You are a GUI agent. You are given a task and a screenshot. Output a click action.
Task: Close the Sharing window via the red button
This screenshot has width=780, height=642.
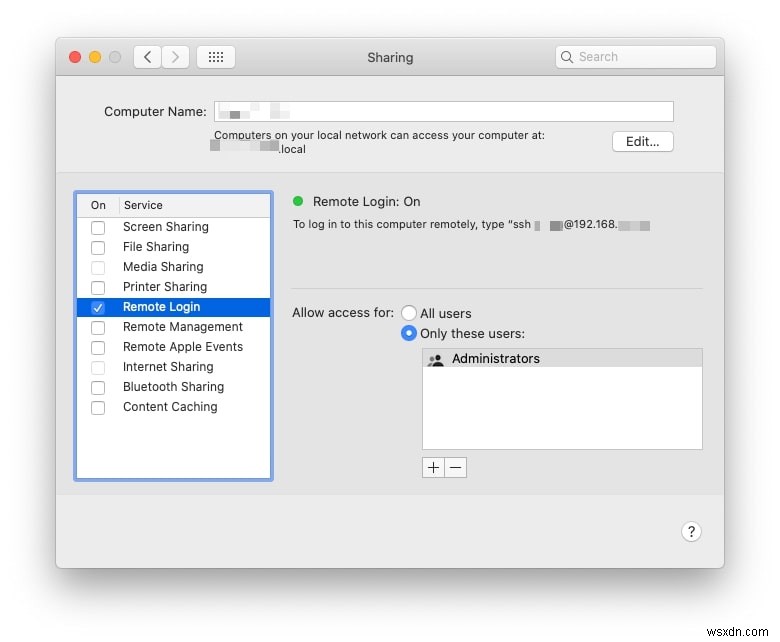(75, 57)
